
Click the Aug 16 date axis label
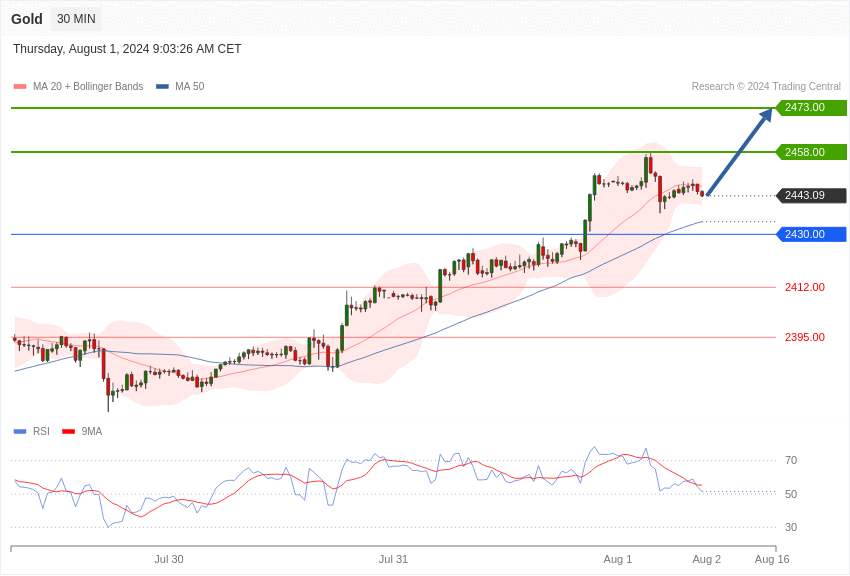(x=772, y=559)
